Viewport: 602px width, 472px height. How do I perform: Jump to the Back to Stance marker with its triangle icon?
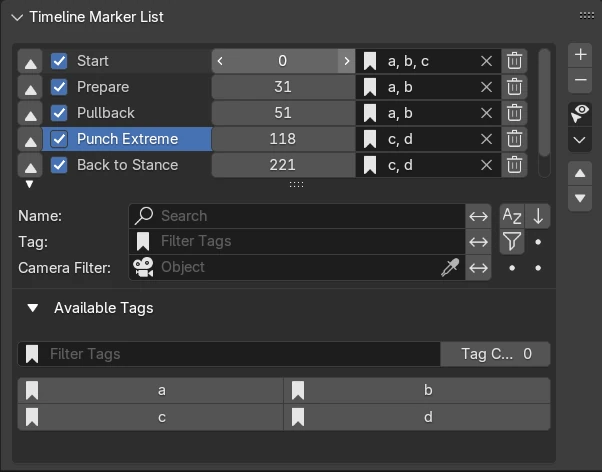tap(30, 166)
